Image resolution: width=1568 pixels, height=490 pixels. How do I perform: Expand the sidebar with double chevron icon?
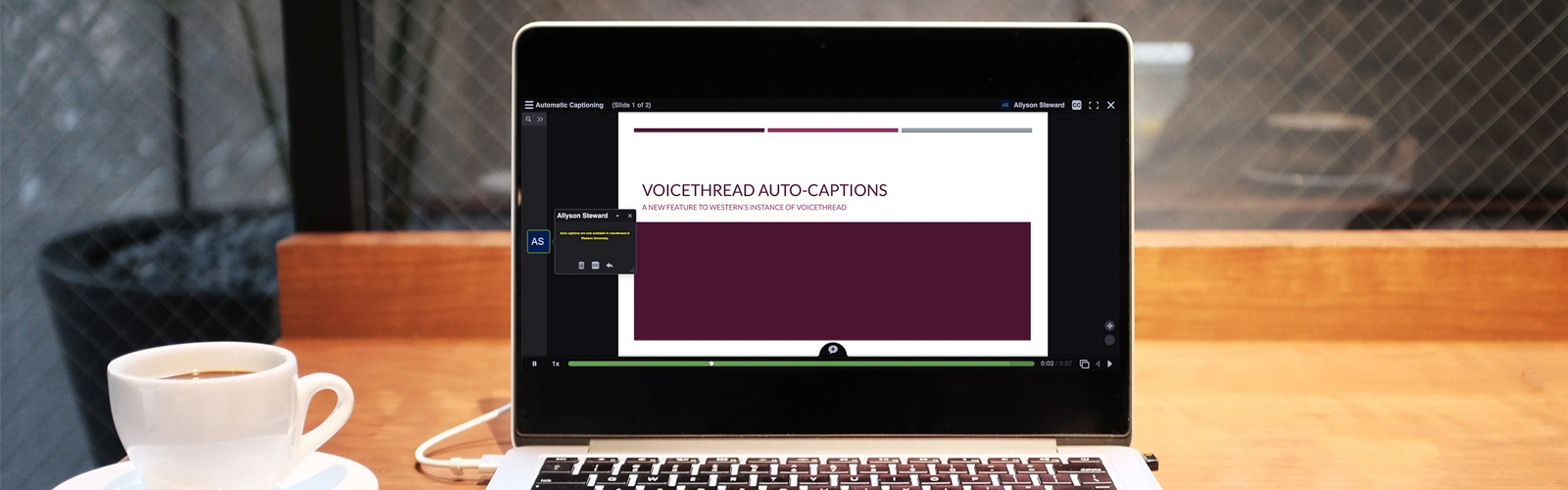(540, 120)
